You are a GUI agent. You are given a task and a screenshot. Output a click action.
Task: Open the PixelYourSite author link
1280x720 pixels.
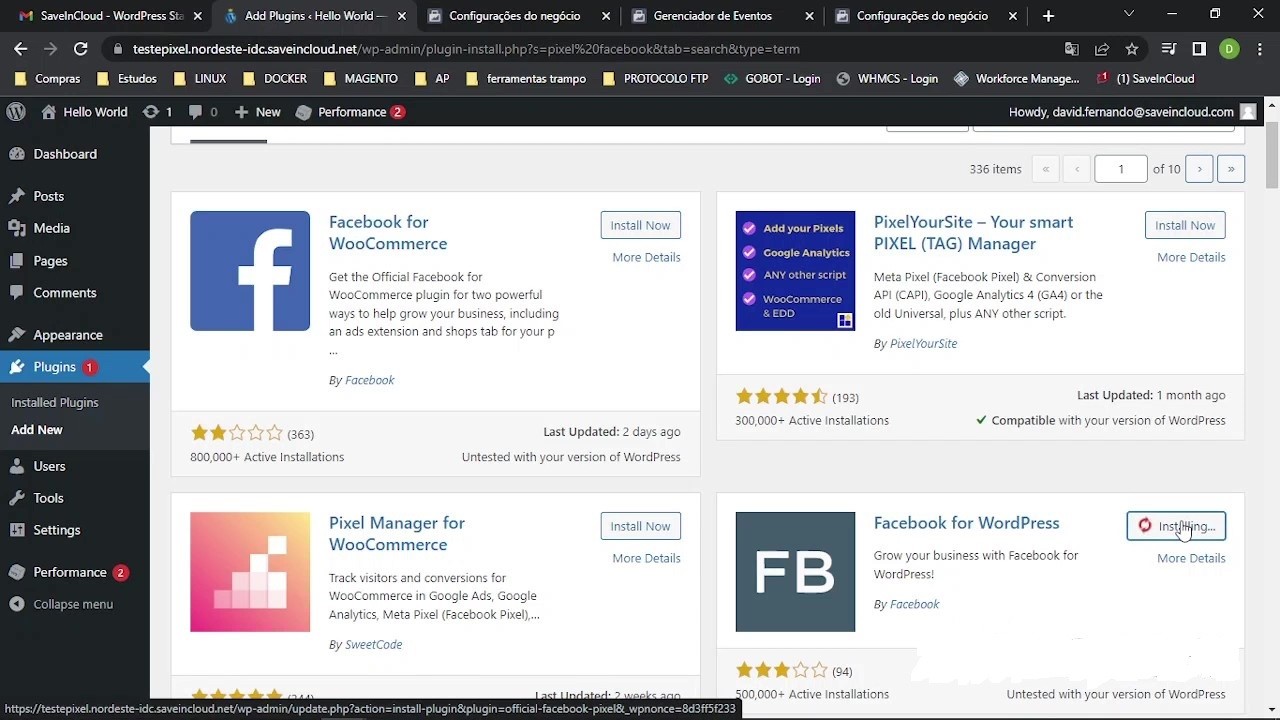coord(923,343)
